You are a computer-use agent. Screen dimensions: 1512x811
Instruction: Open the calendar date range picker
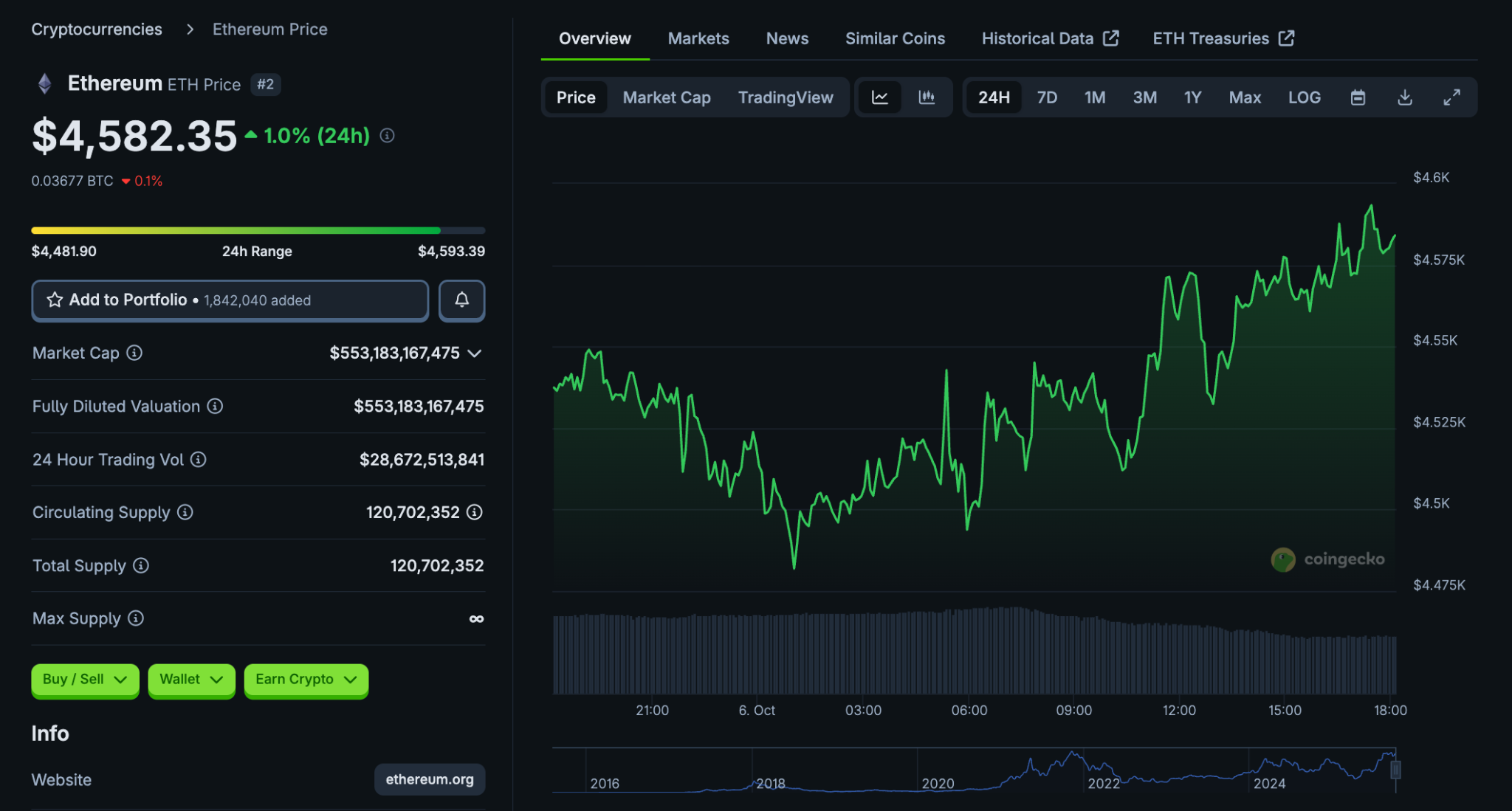click(1357, 97)
